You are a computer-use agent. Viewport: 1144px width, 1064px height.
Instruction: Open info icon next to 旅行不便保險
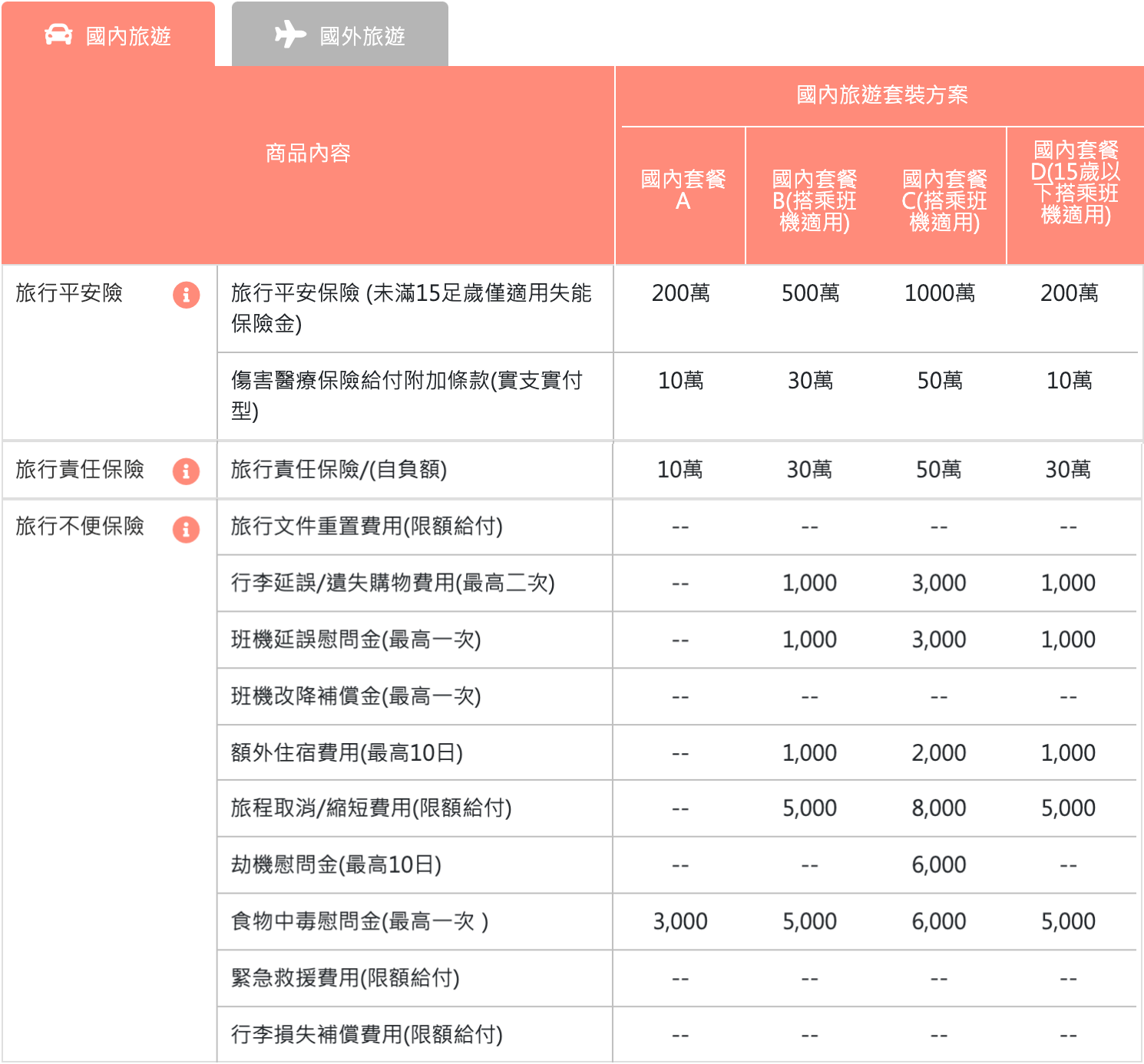pos(186,529)
